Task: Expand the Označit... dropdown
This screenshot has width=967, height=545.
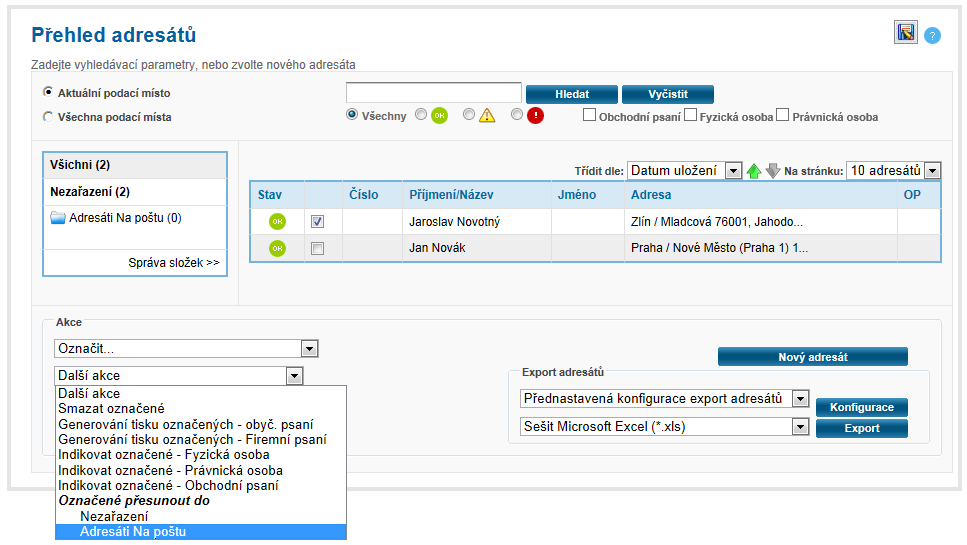Action: point(309,349)
